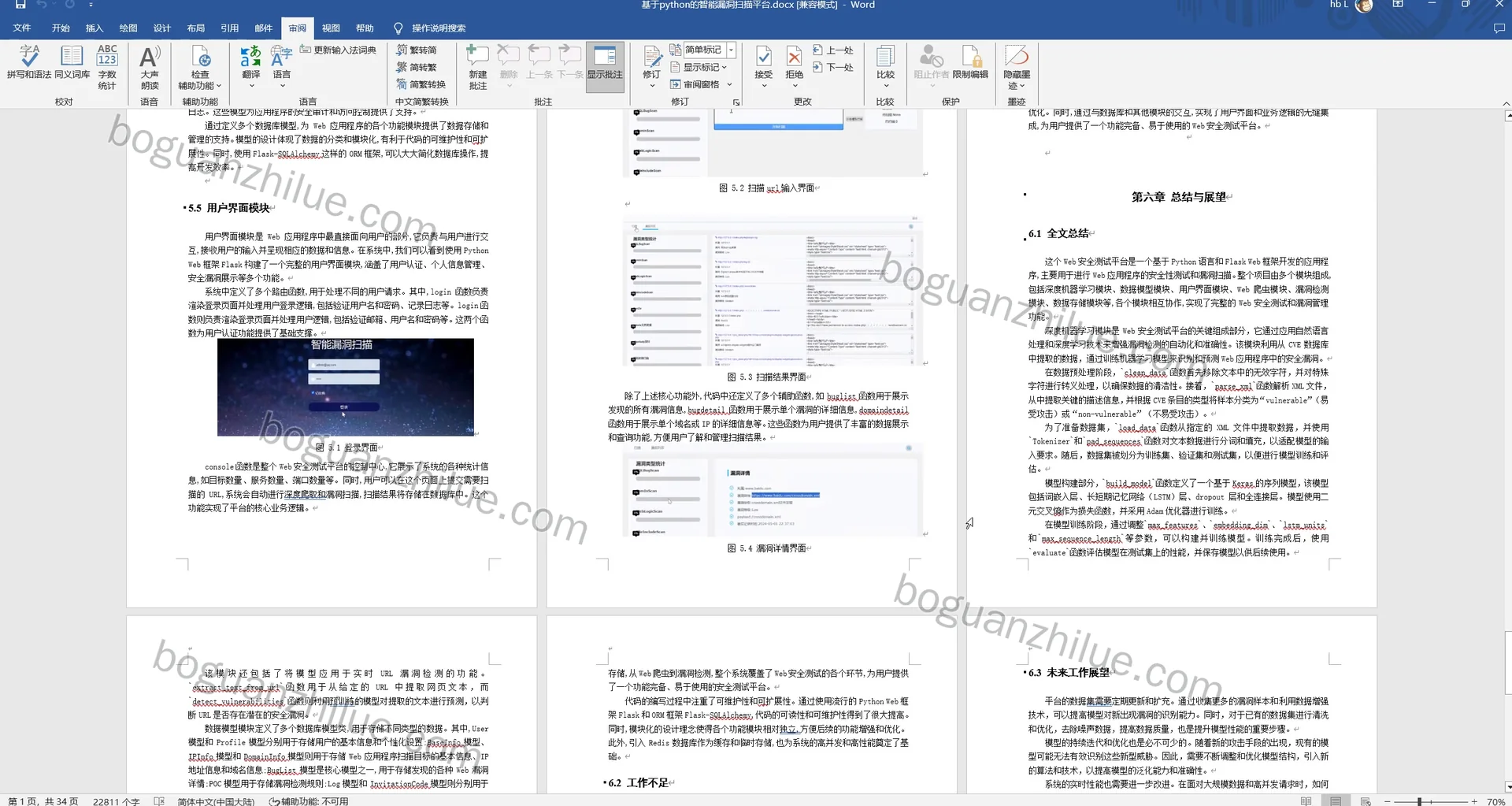This screenshot has width=1512, height=806.
Task: Open the 同义词库 thesaurus
Action: pyautogui.click(x=72, y=62)
